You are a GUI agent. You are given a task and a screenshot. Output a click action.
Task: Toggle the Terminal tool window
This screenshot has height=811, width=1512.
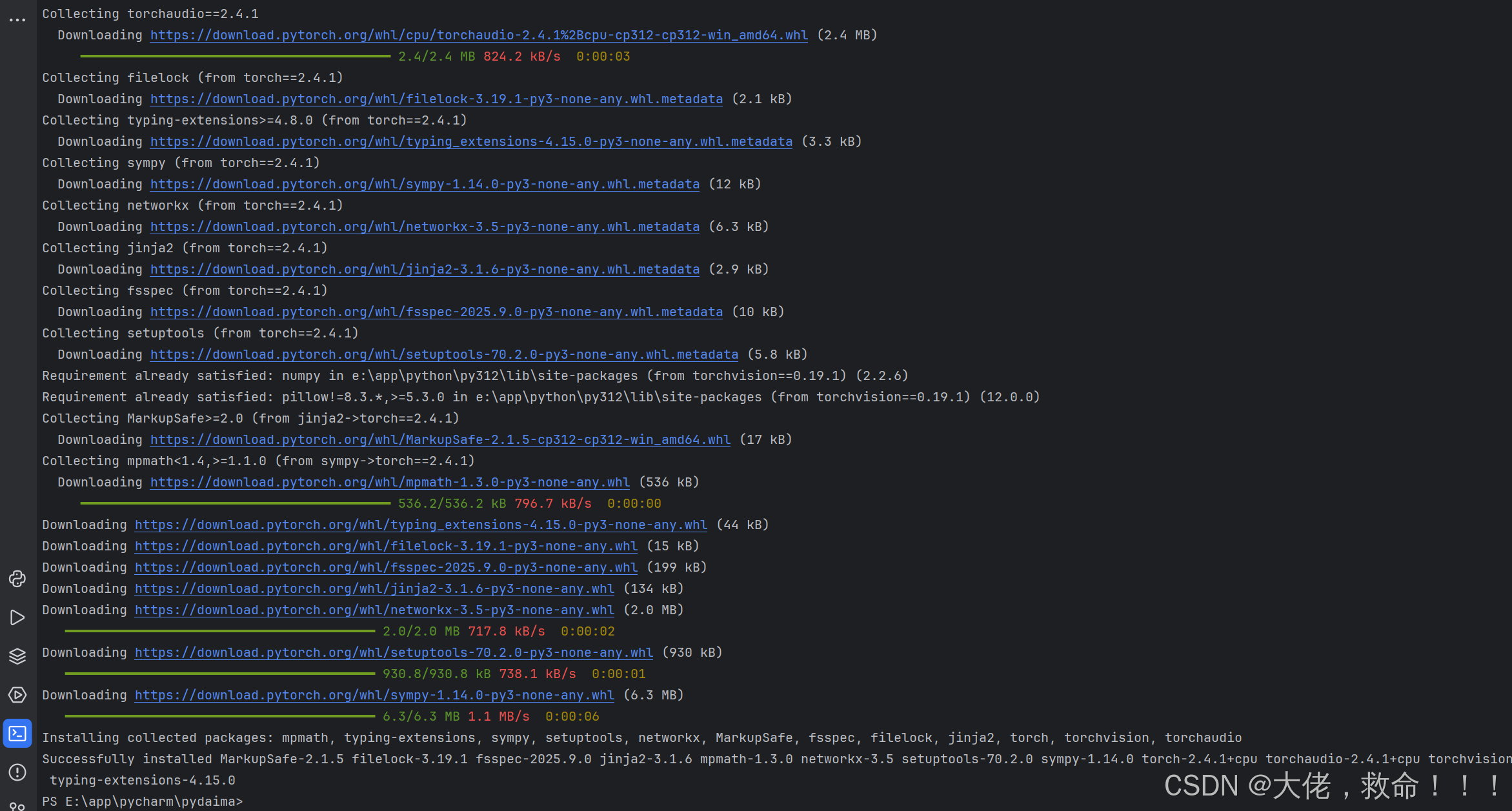point(17,734)
